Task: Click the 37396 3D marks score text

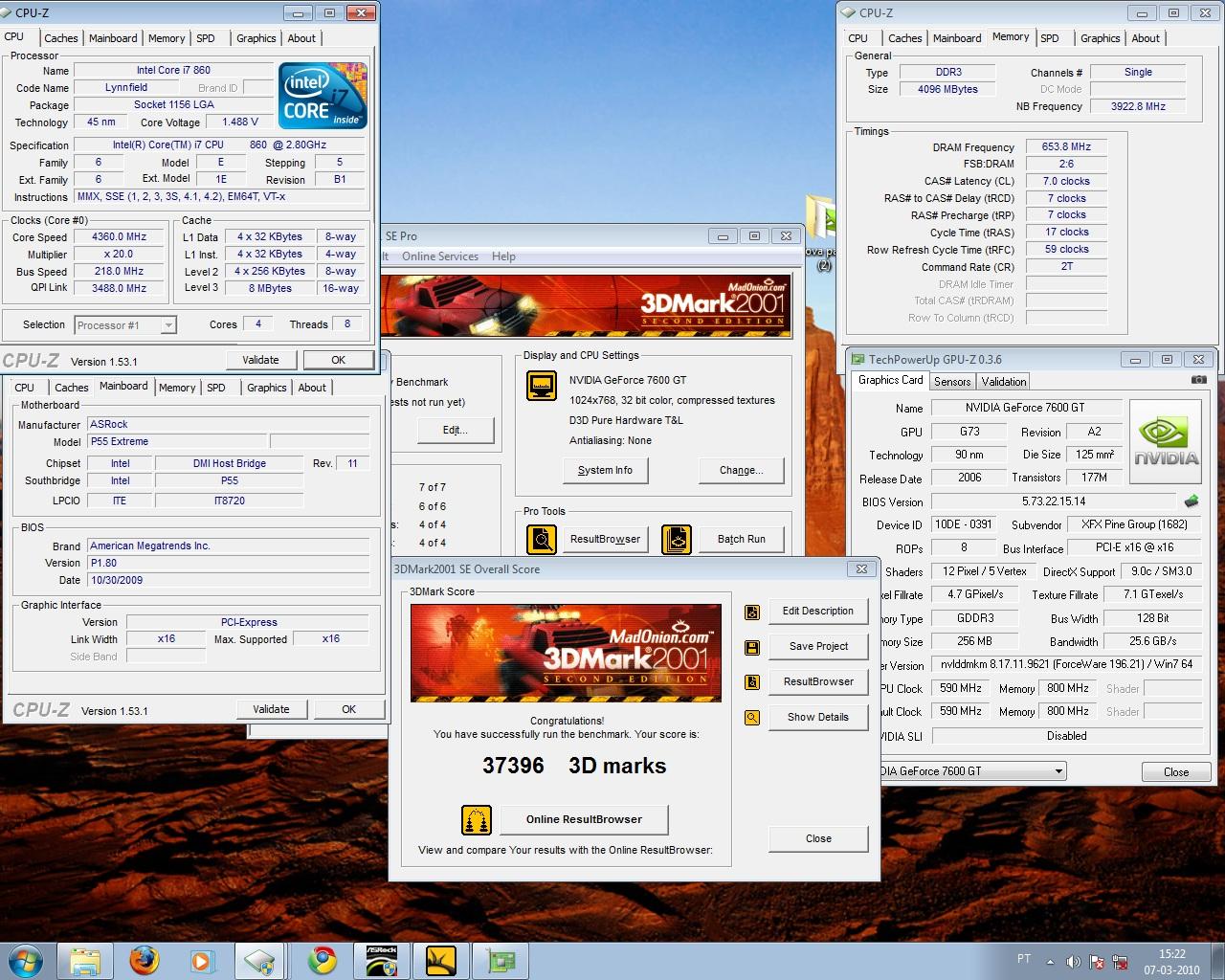Action: tap(574, 766)
